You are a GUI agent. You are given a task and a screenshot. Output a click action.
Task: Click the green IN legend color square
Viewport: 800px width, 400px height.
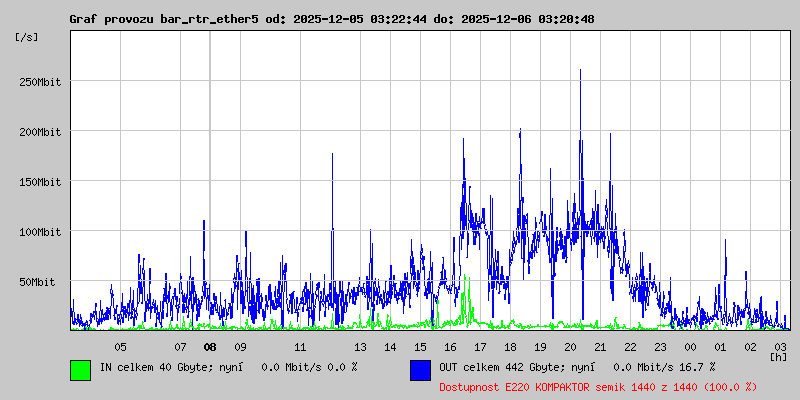tap(80, 369)
